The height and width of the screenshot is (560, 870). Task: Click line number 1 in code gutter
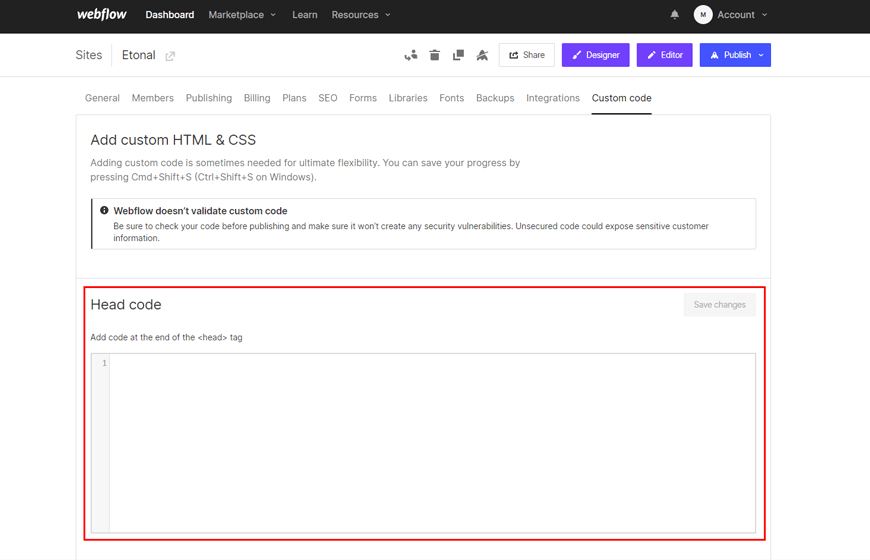click(x=104, y=363)
